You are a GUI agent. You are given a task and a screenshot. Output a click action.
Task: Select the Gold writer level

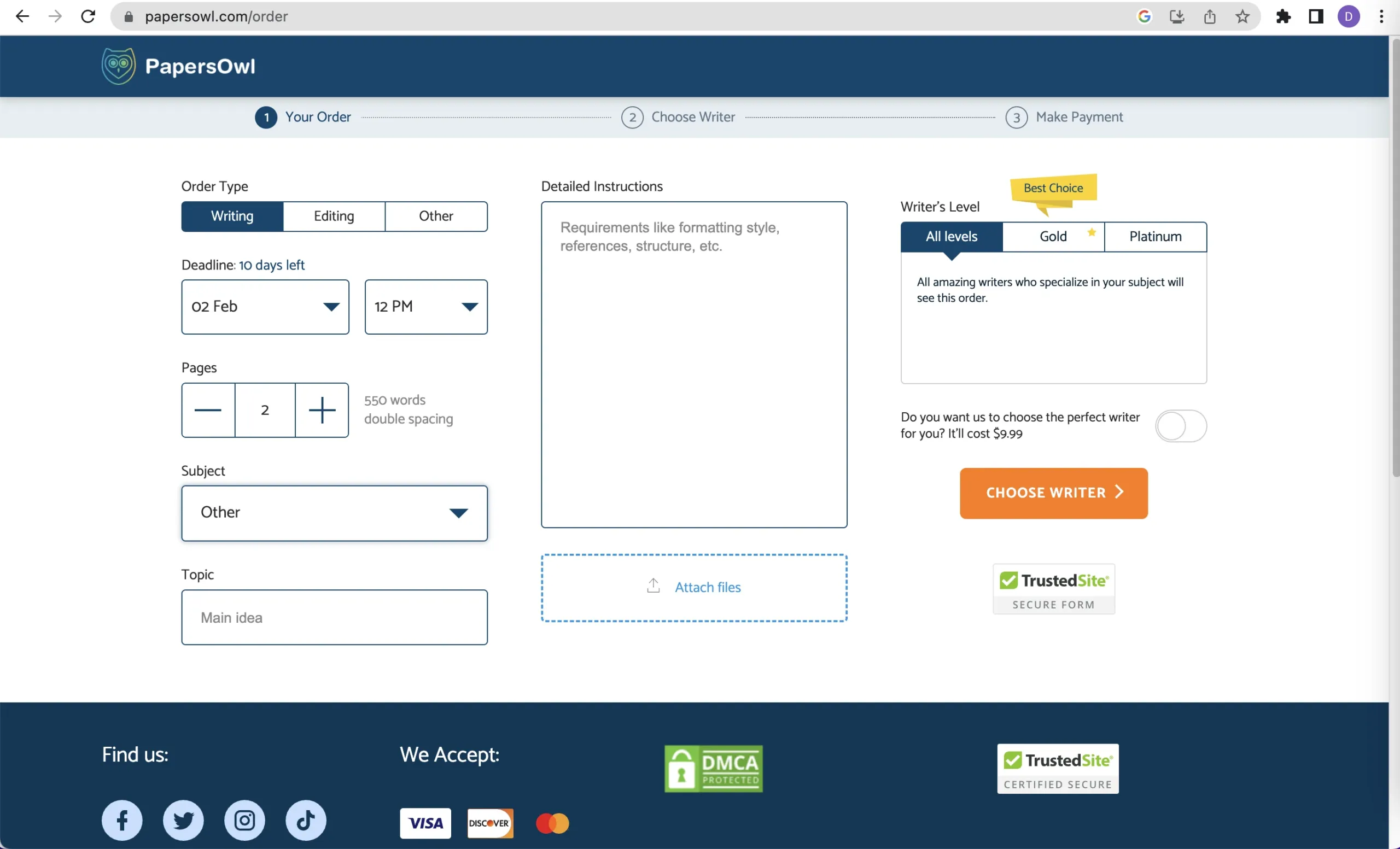click(x=1053, y=237)
